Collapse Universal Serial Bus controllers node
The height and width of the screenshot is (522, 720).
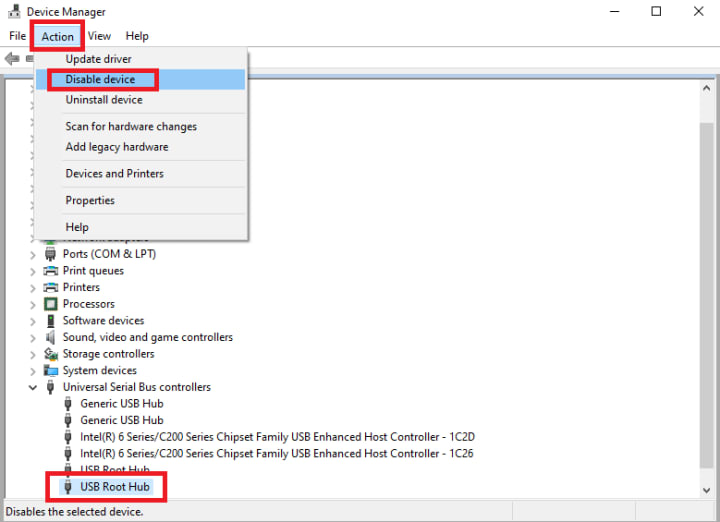point(33,387)
